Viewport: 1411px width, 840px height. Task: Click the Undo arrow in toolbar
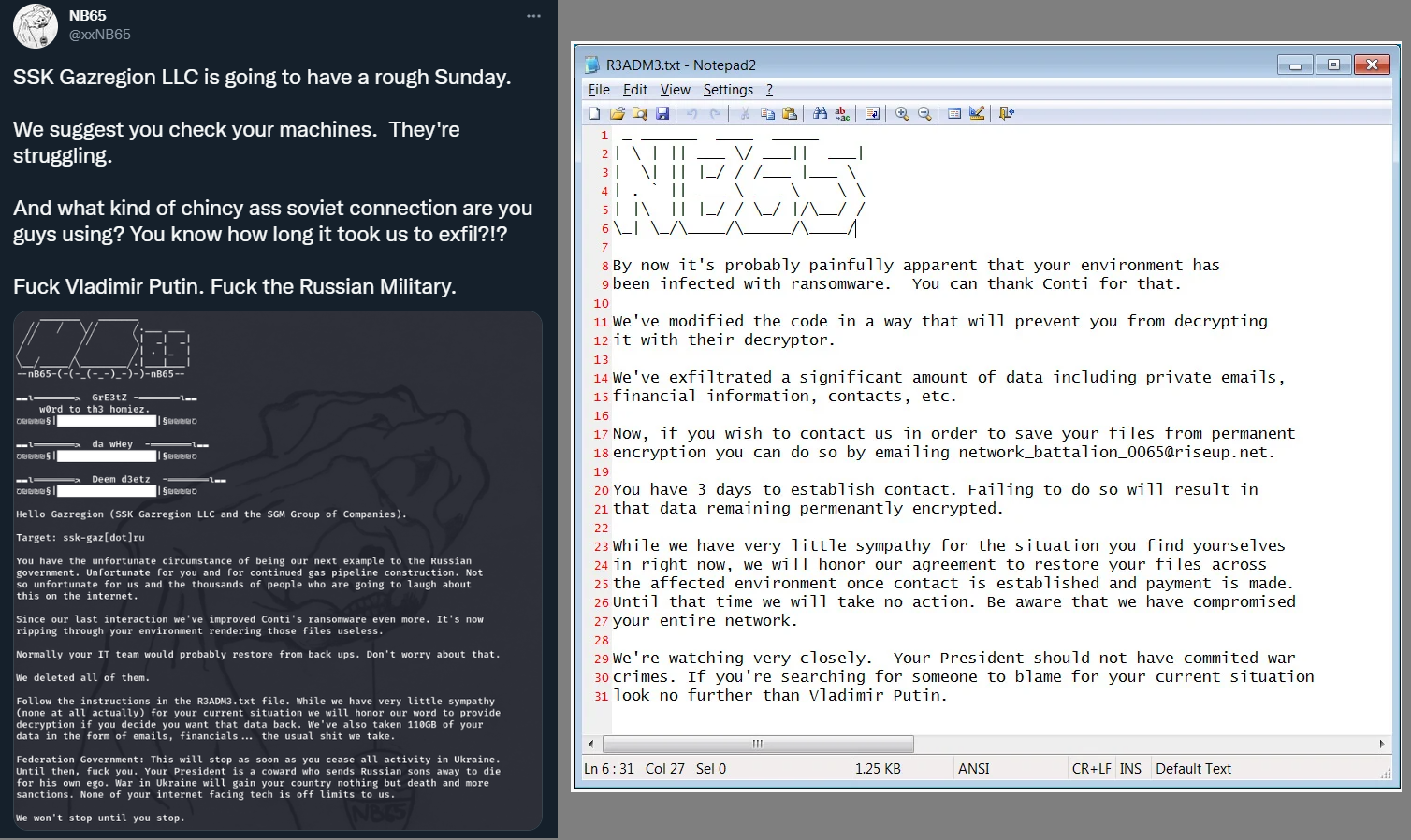691,113
